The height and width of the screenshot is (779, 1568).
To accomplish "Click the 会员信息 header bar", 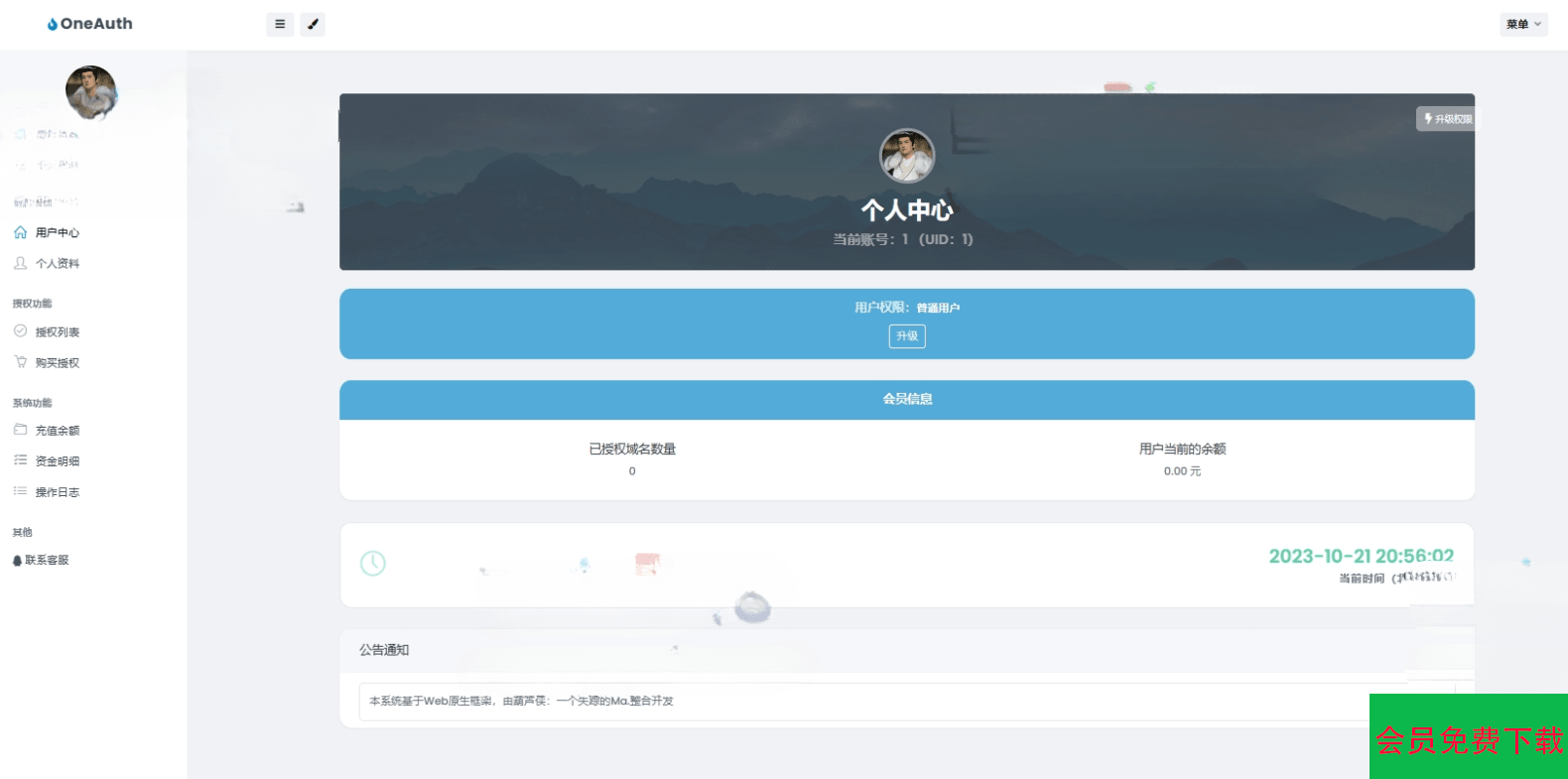I will point(907,399).
